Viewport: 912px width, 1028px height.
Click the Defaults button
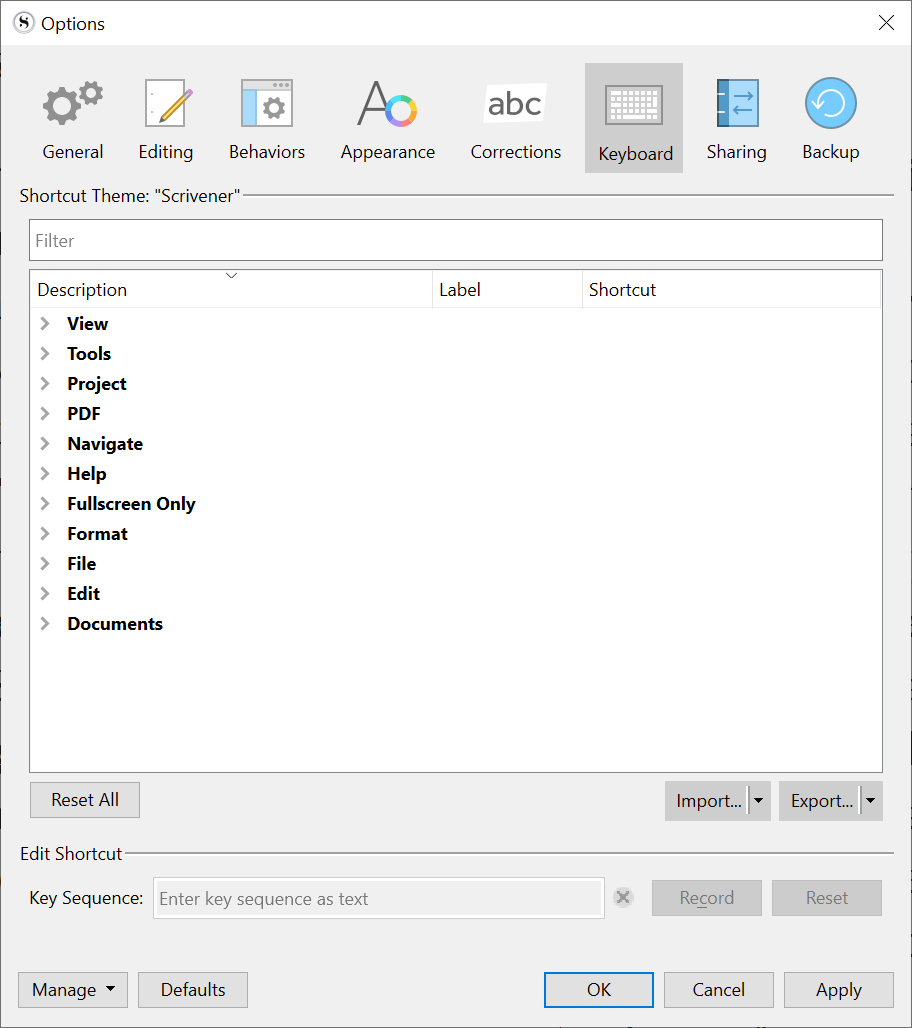tap(193, 989)
